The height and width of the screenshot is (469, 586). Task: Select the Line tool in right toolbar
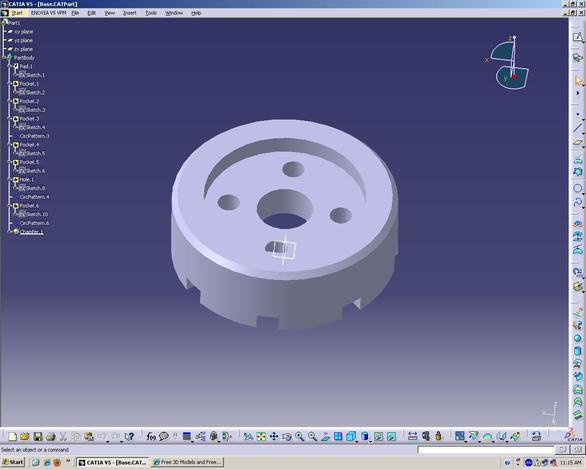click(578, 128)
